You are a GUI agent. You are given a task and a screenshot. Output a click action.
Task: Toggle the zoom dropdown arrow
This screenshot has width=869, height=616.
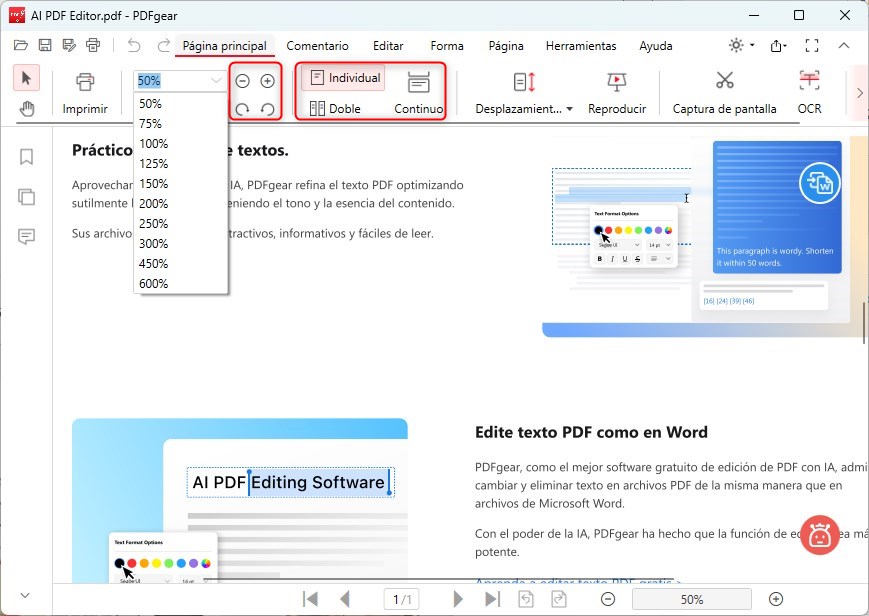coord(216,81)
